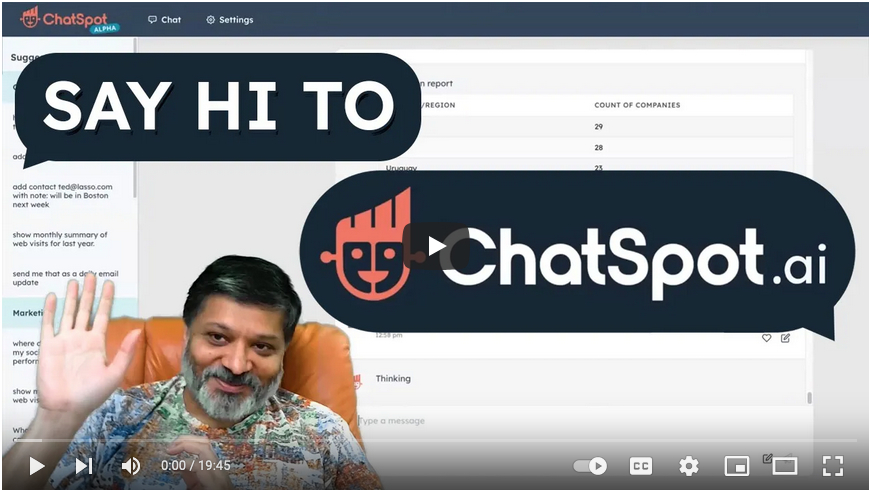Click the 0:00 / 19:45 time display
This screenshot has width=869, height=490.
pos(196,466)
